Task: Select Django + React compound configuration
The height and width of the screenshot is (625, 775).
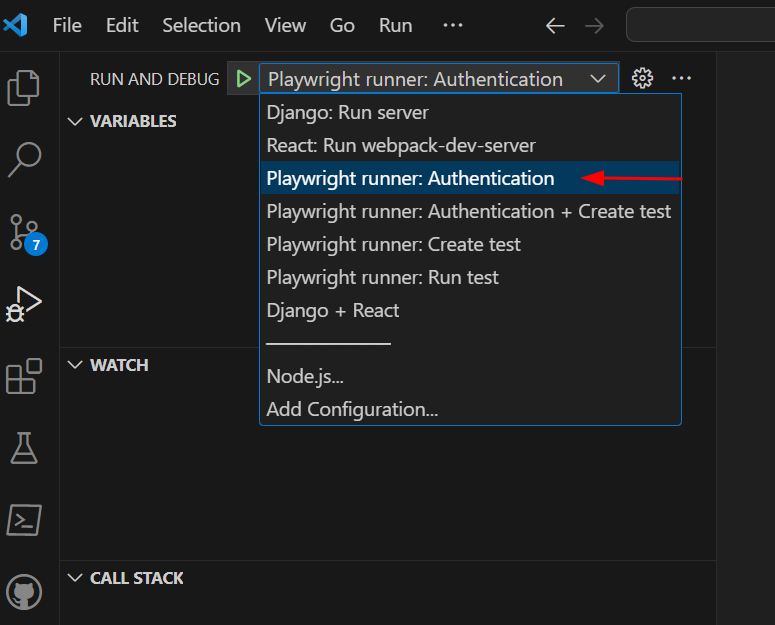Action: 470,310
